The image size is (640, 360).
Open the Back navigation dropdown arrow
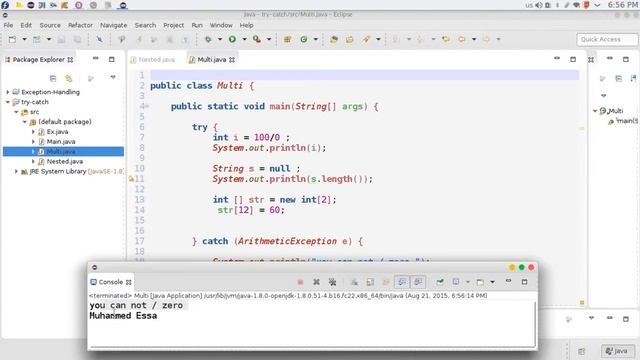474,39
